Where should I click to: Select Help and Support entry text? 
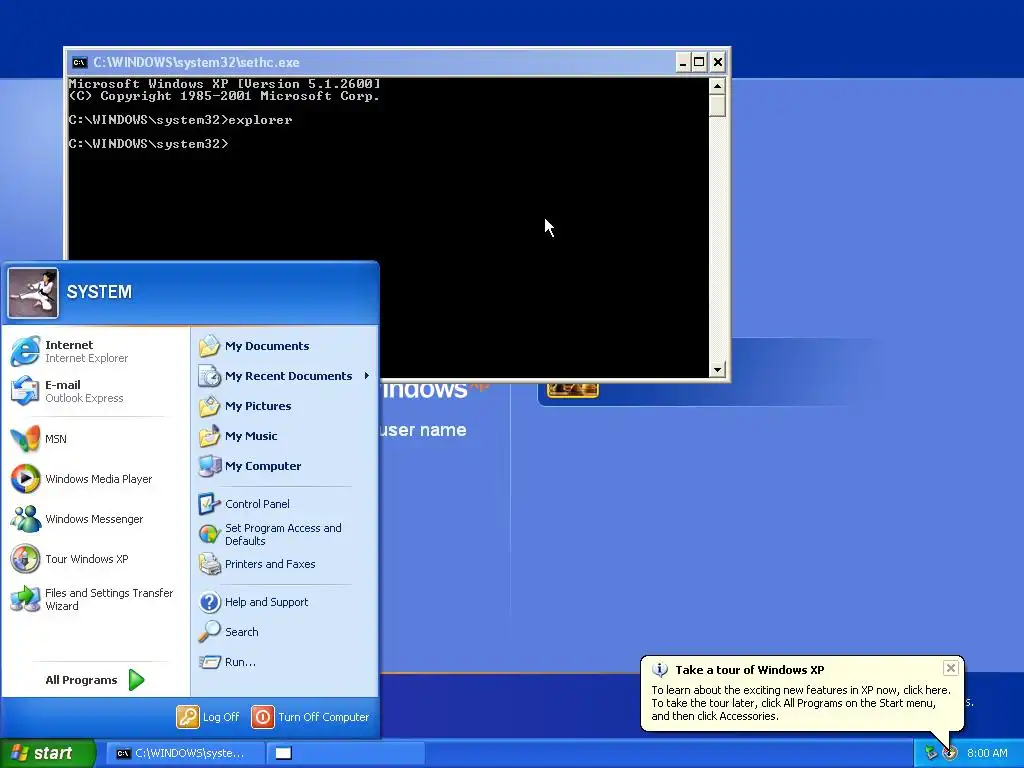[266, 602]
